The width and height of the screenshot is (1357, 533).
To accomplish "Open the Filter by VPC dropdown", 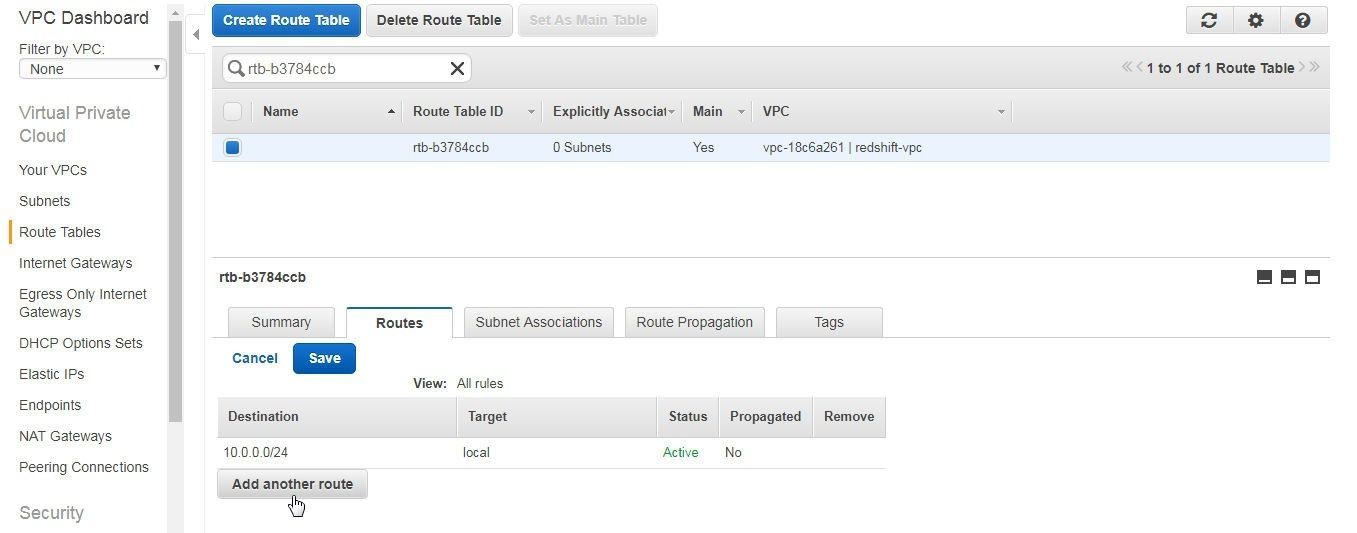I will click(92, 69).
